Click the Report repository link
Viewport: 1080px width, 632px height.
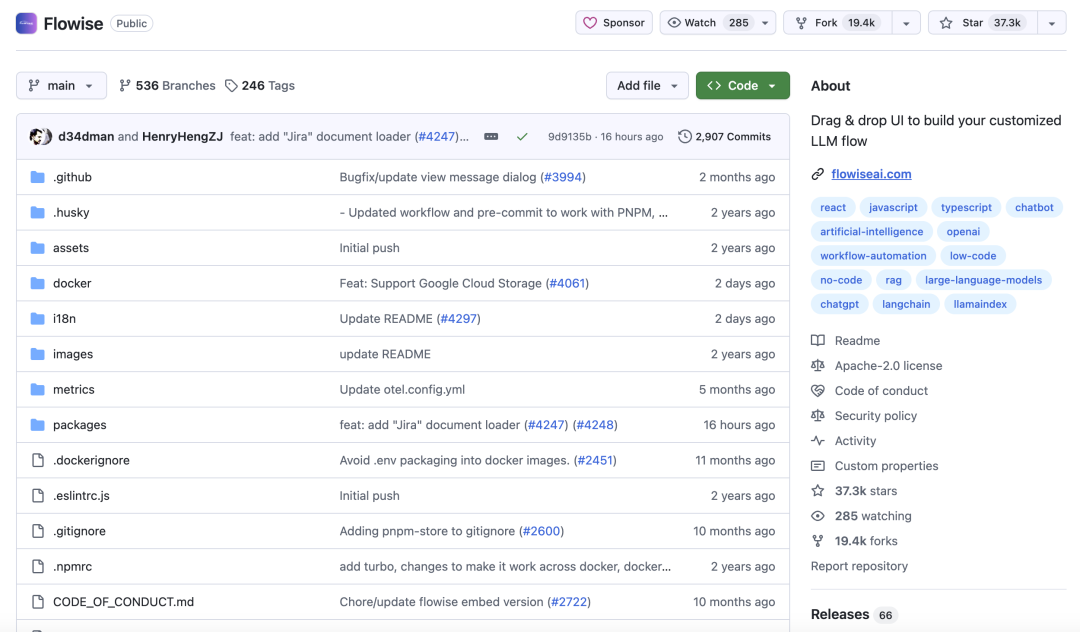pyautogui.click(x=859, y=566)
